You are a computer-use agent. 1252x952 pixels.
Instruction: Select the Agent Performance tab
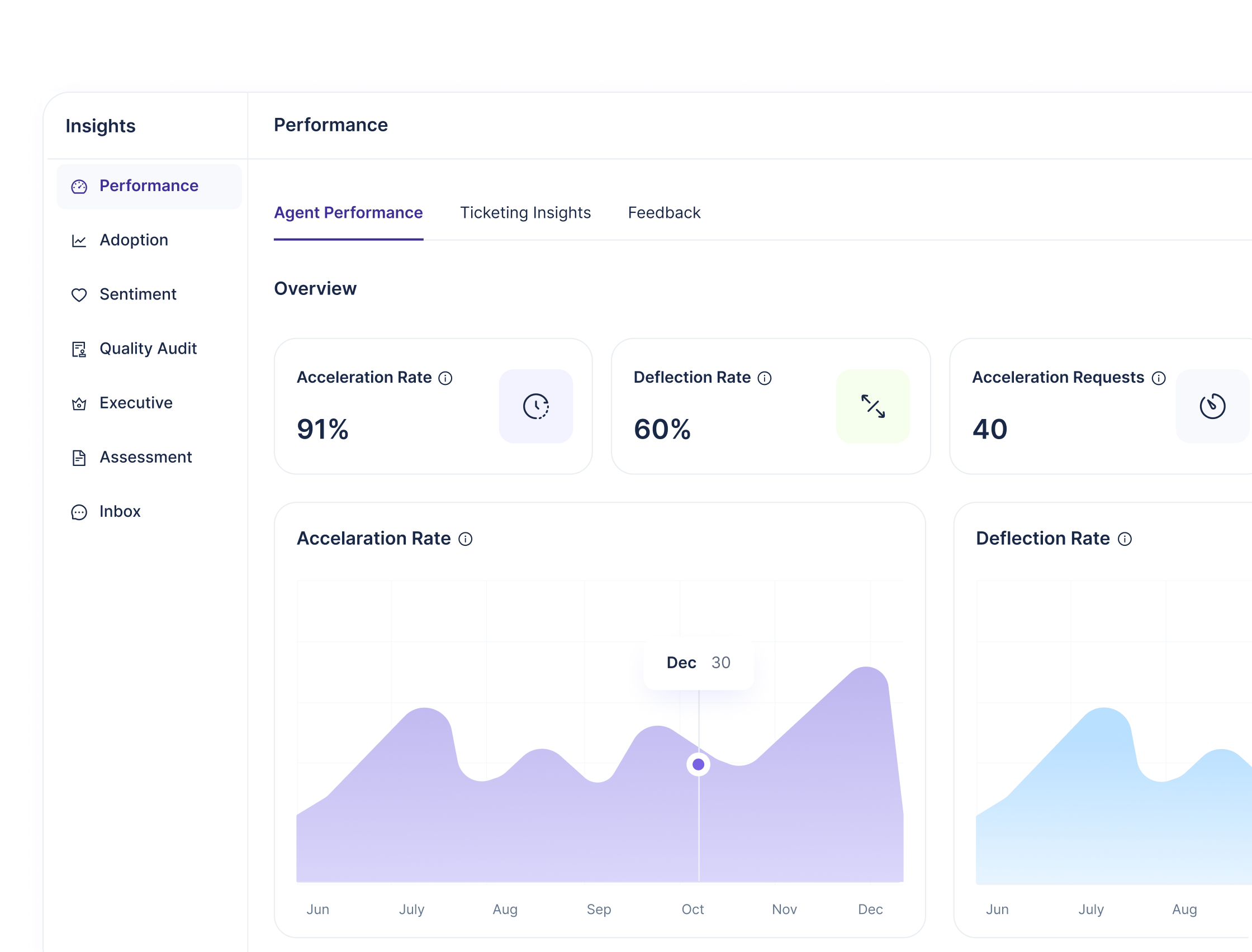click(348, 212)
